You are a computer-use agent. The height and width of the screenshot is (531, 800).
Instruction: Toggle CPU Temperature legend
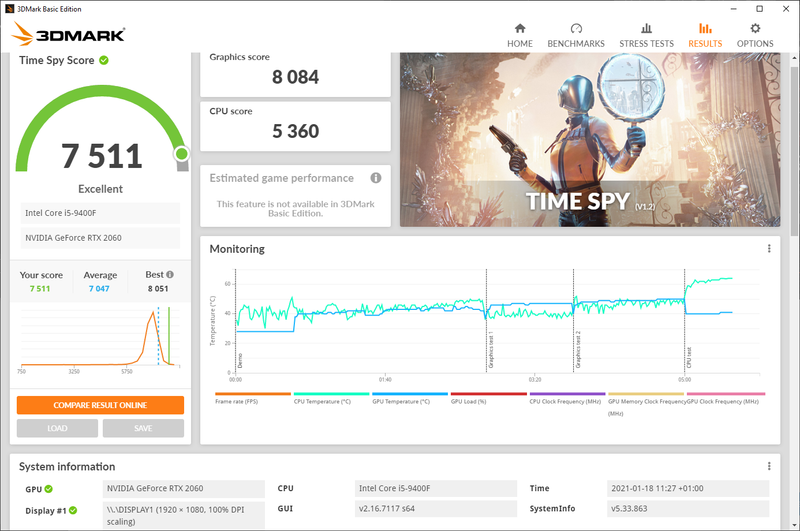pos(331,398)
